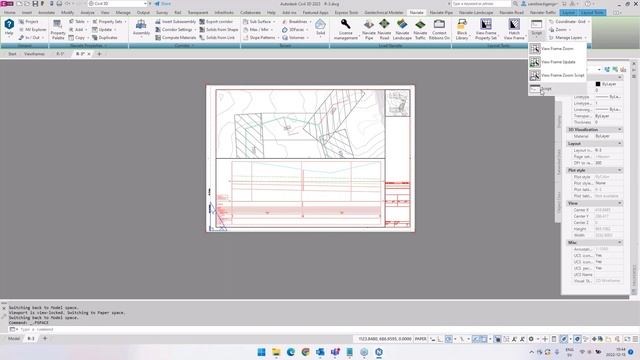Switch to the Model layout tab
The width and height of the screenshot is (640, 360).
click(14, 339)
